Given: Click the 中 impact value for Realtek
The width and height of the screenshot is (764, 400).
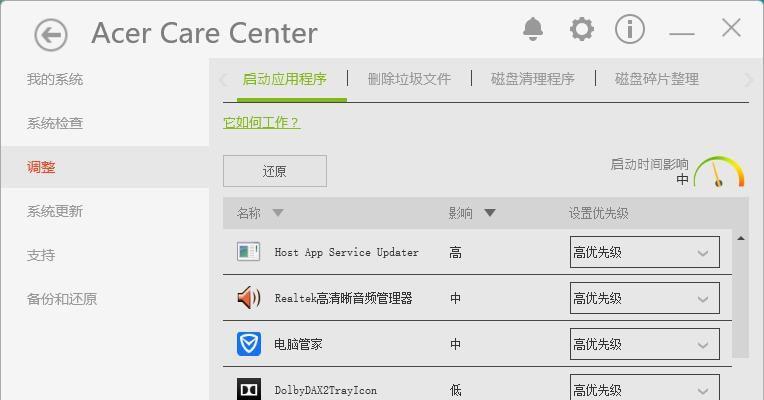Looking at the screenshot, I should point(456,298).
